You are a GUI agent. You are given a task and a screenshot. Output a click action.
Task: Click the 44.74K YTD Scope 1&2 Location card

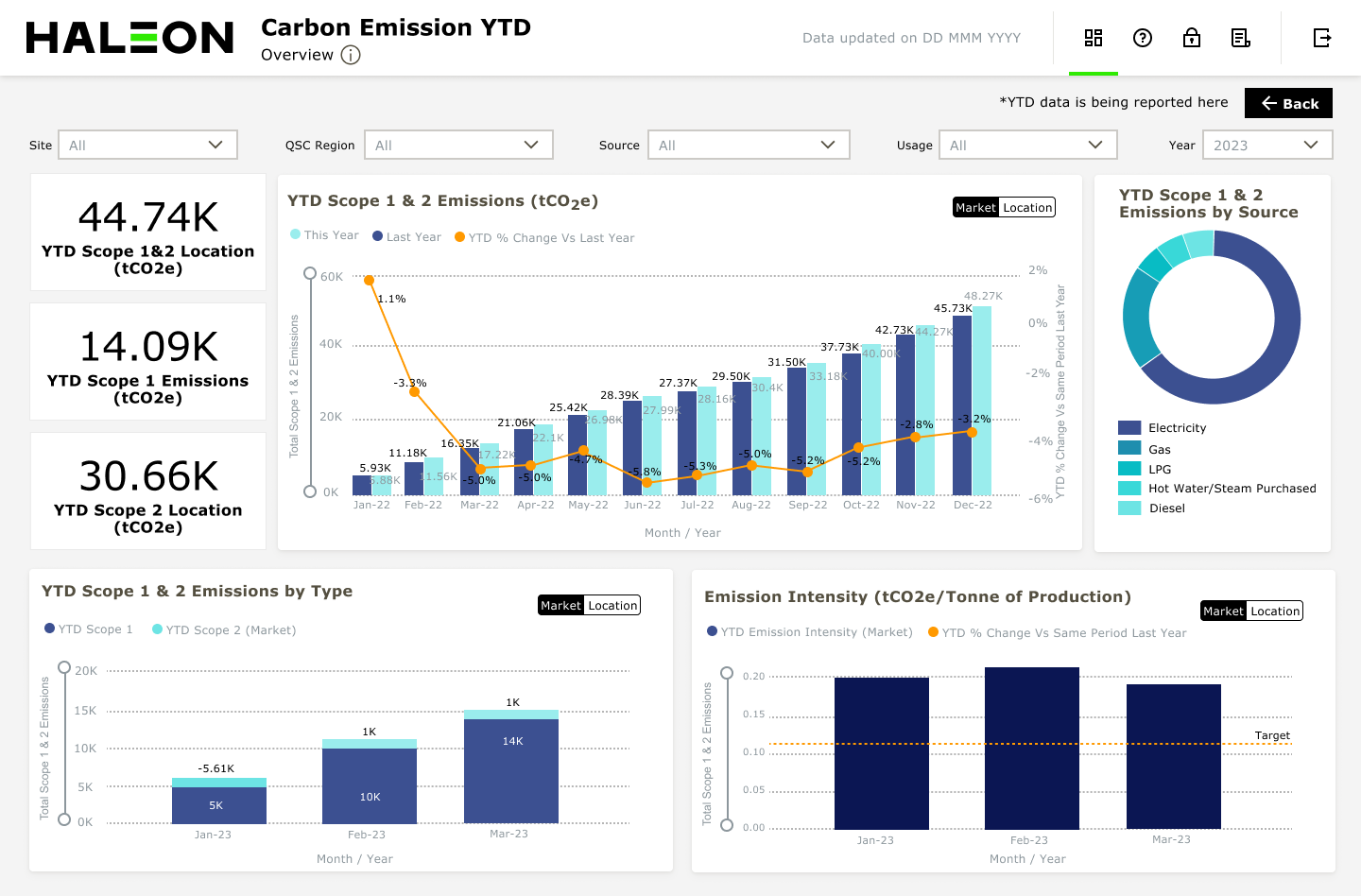[148, 233]
